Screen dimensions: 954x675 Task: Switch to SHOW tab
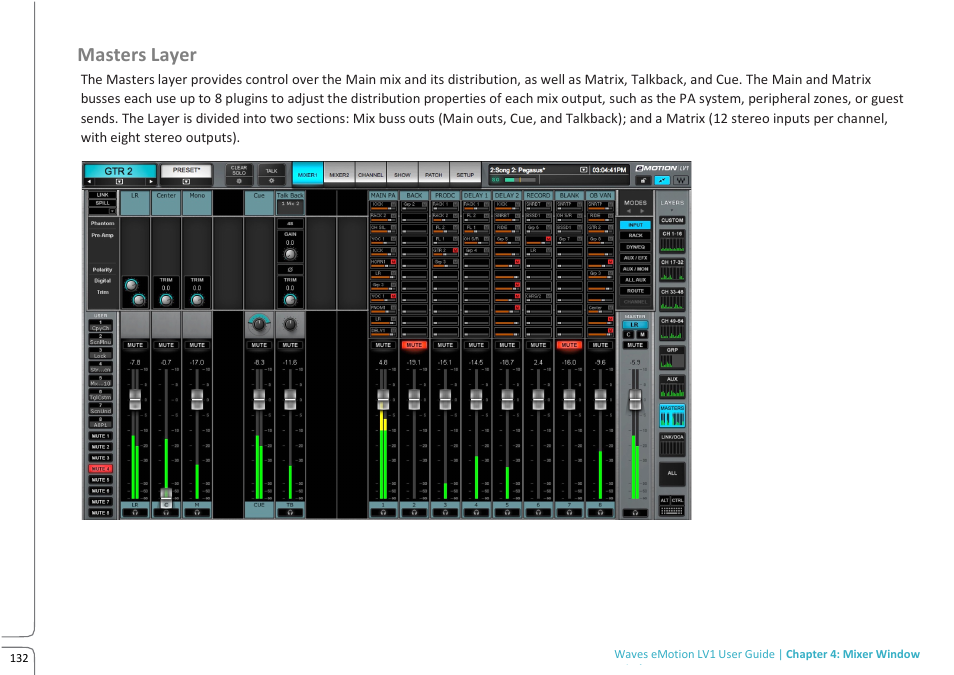pos(402,174)
